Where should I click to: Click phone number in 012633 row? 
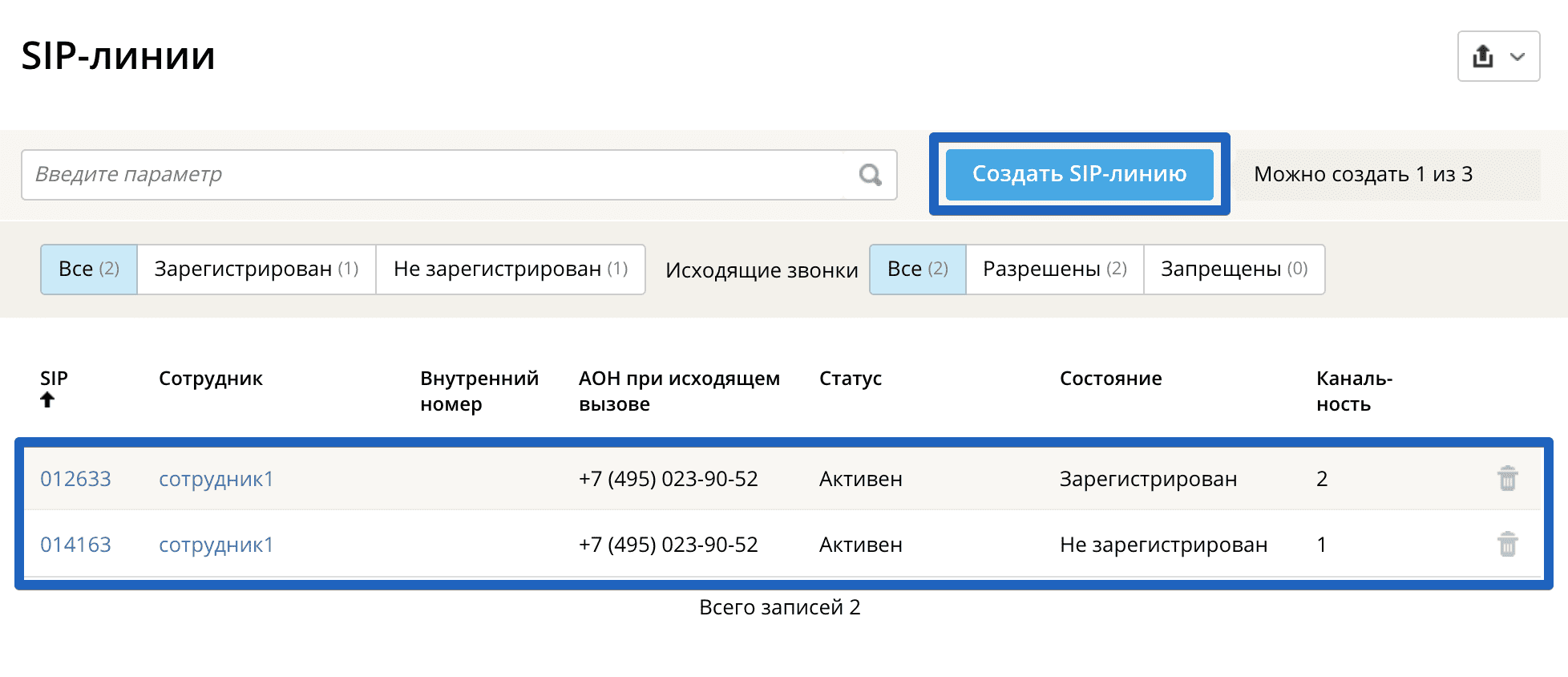click(669, 479)
